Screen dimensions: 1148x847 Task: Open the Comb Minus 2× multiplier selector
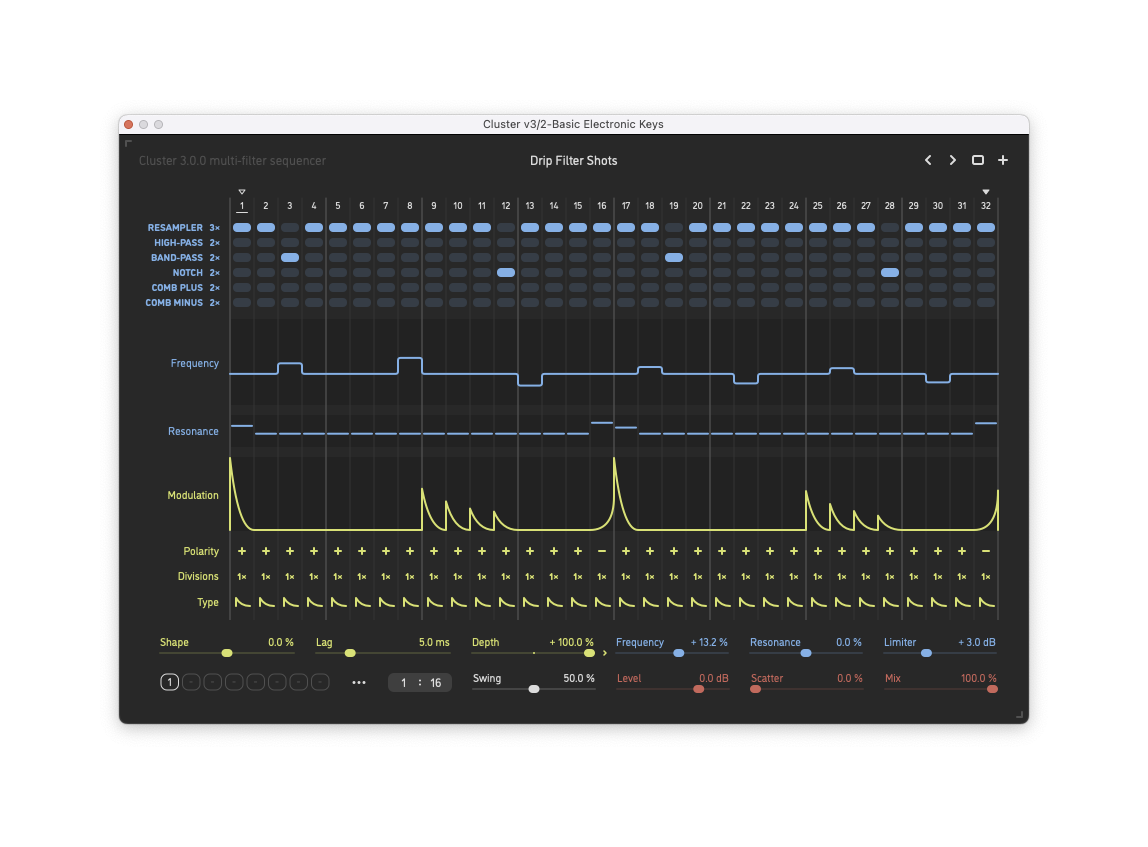(214, 303)
